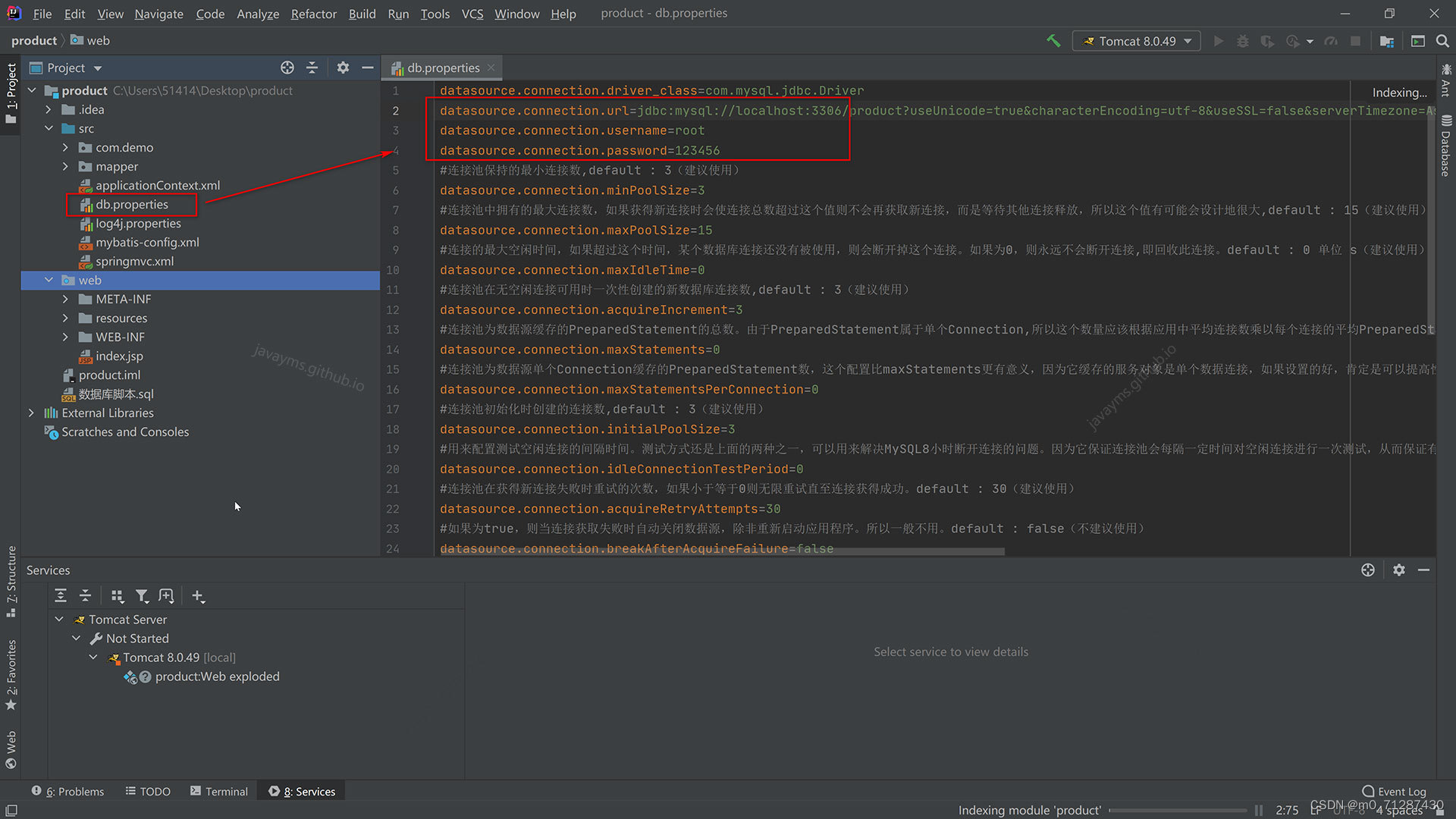Toggle the Favorites side tool window
This screenshot has width=1456, height=819.
(x=11, y=675)
